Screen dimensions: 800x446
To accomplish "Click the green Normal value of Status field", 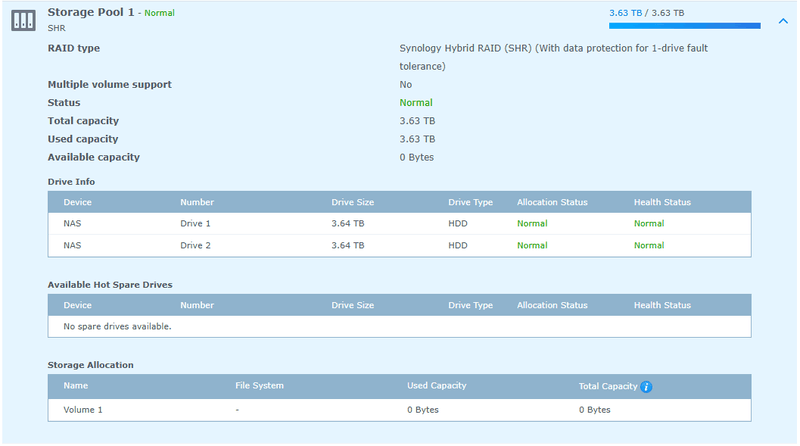I will pos(416,103).
